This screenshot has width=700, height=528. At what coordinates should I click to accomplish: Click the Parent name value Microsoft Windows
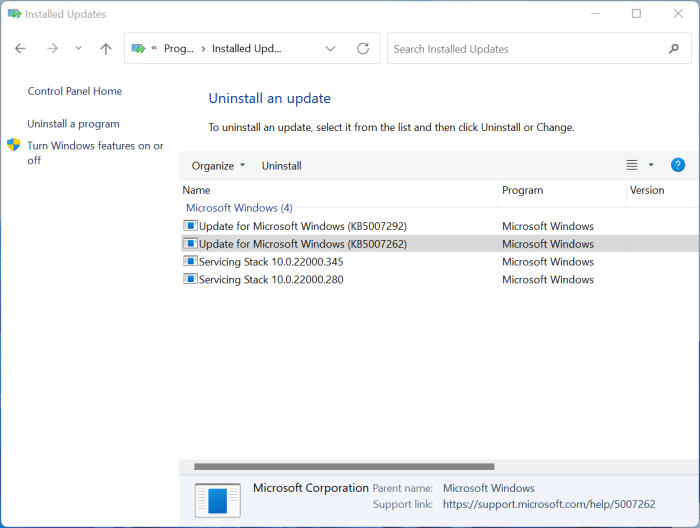point(488,488)
